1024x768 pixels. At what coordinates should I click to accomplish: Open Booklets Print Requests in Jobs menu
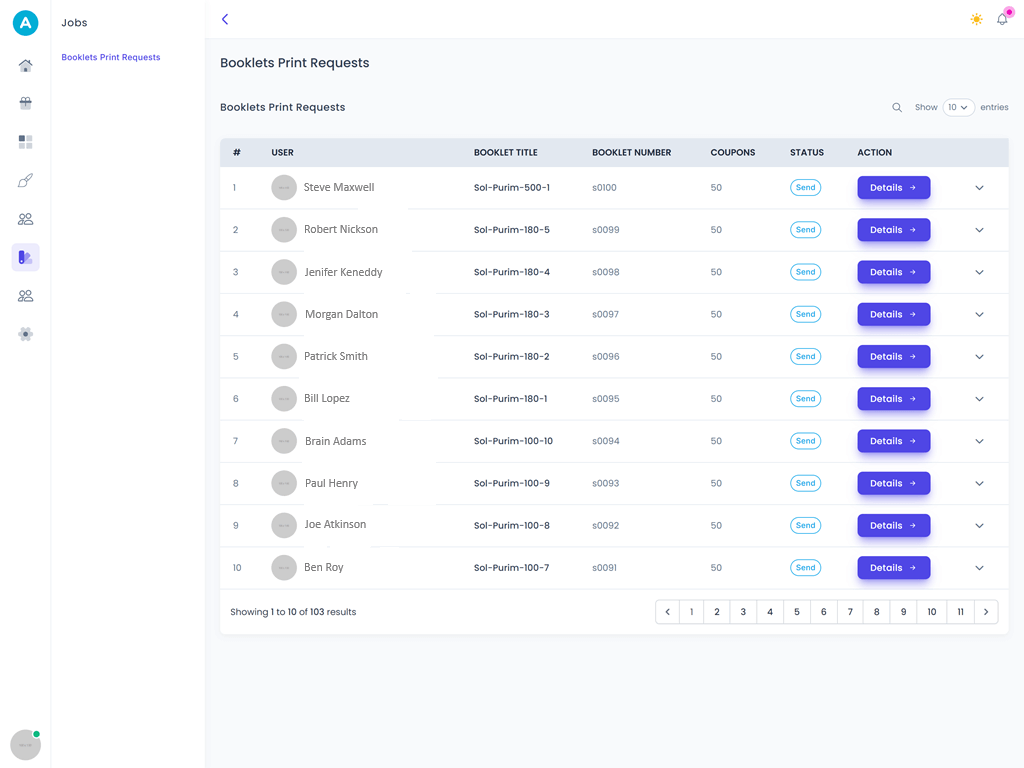111,57
